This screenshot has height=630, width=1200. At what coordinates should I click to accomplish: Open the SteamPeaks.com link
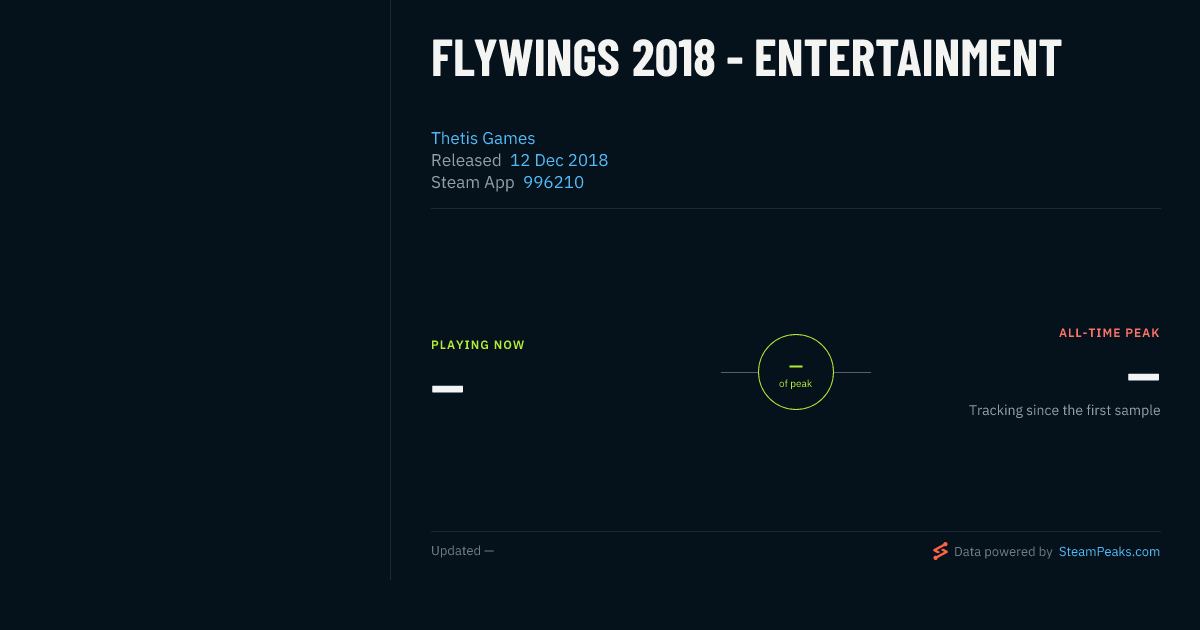[1109, 551]
